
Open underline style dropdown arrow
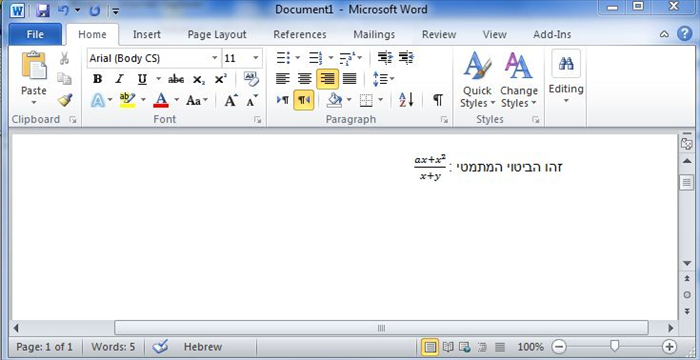pyautogui.click(x=158, y=79)
